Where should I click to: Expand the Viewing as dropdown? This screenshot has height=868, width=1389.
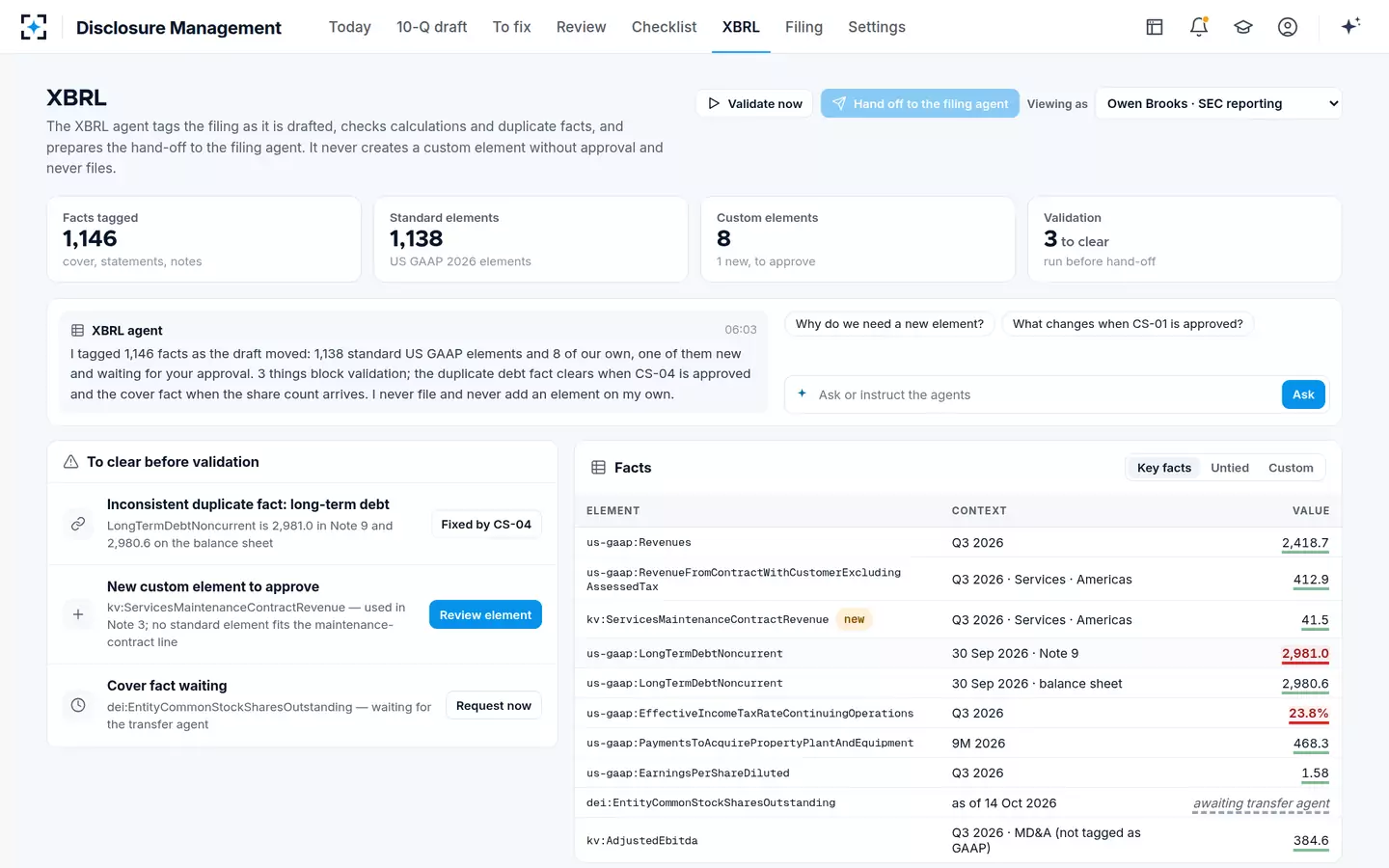click(1219, 103)
